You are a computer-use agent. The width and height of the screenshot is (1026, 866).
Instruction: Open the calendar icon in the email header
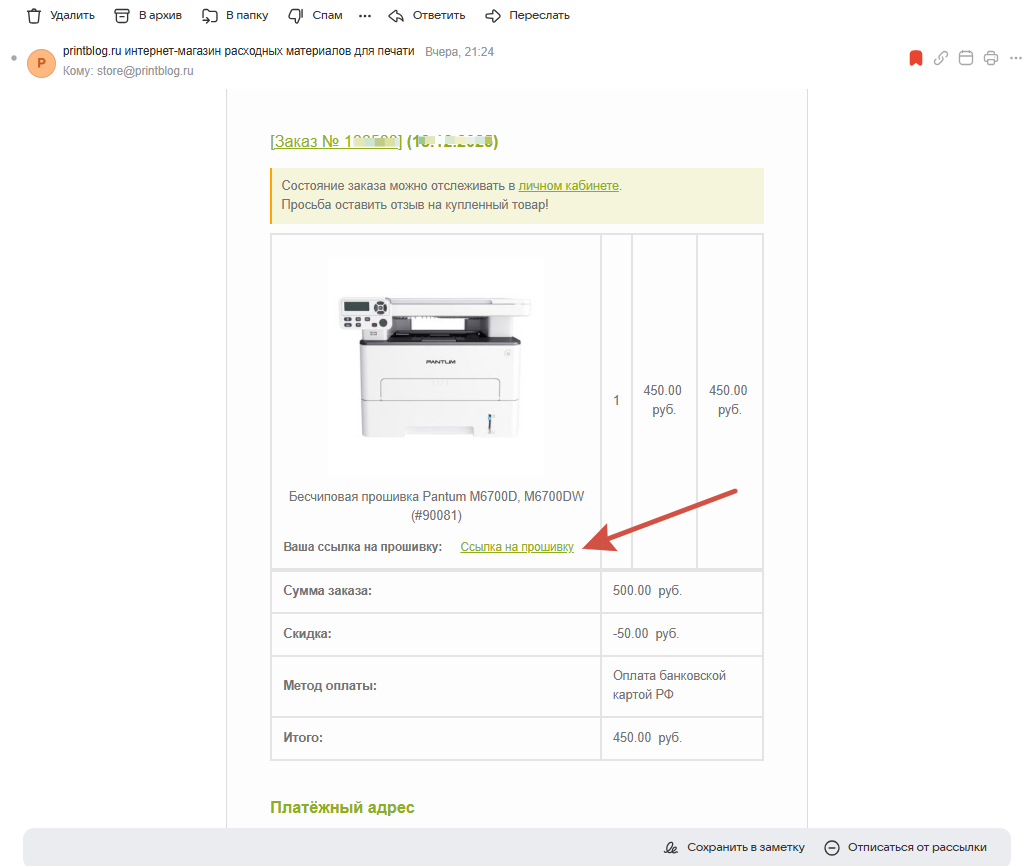tap(966, 58)
